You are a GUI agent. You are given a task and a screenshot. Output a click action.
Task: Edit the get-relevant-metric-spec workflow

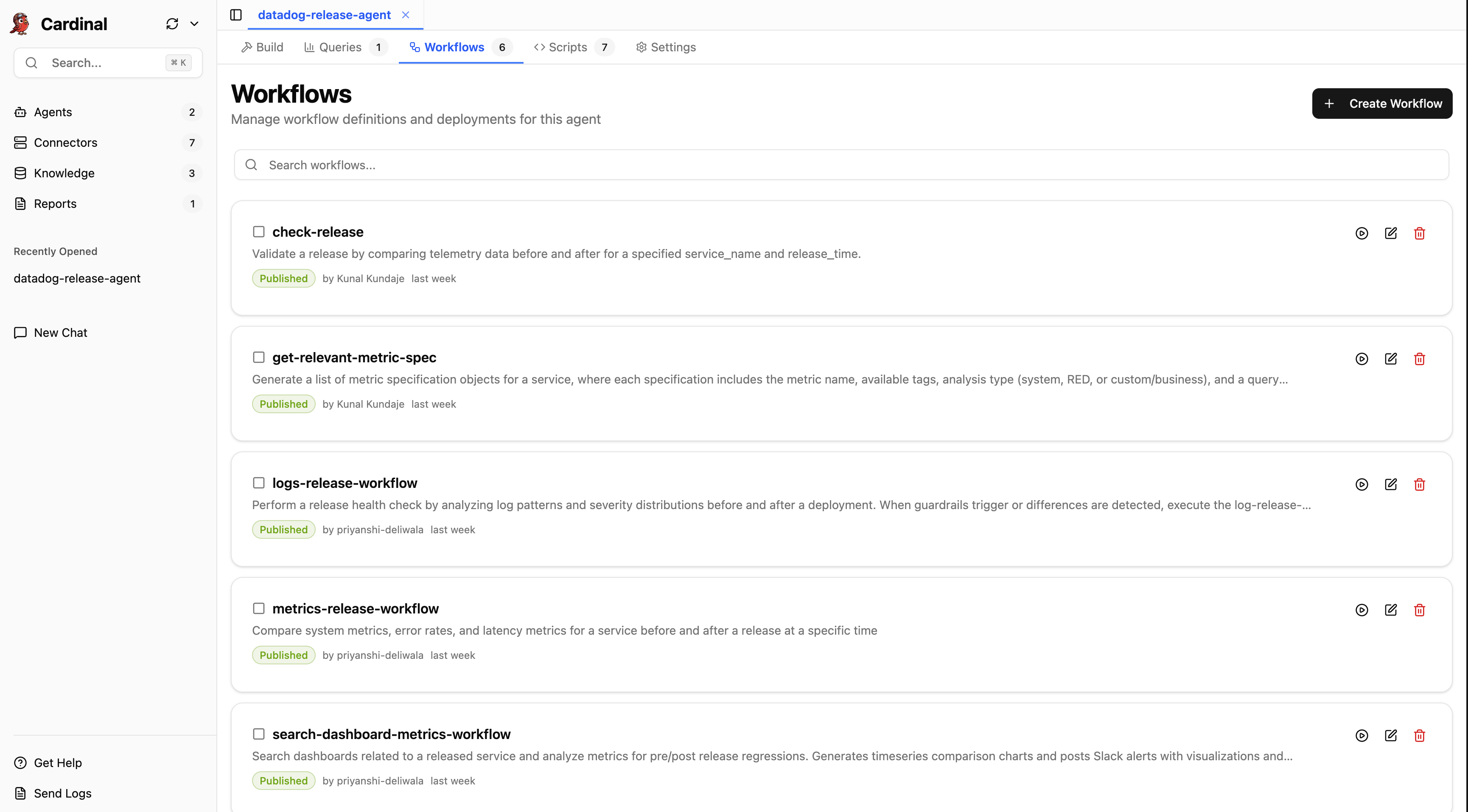[1391, 358]
